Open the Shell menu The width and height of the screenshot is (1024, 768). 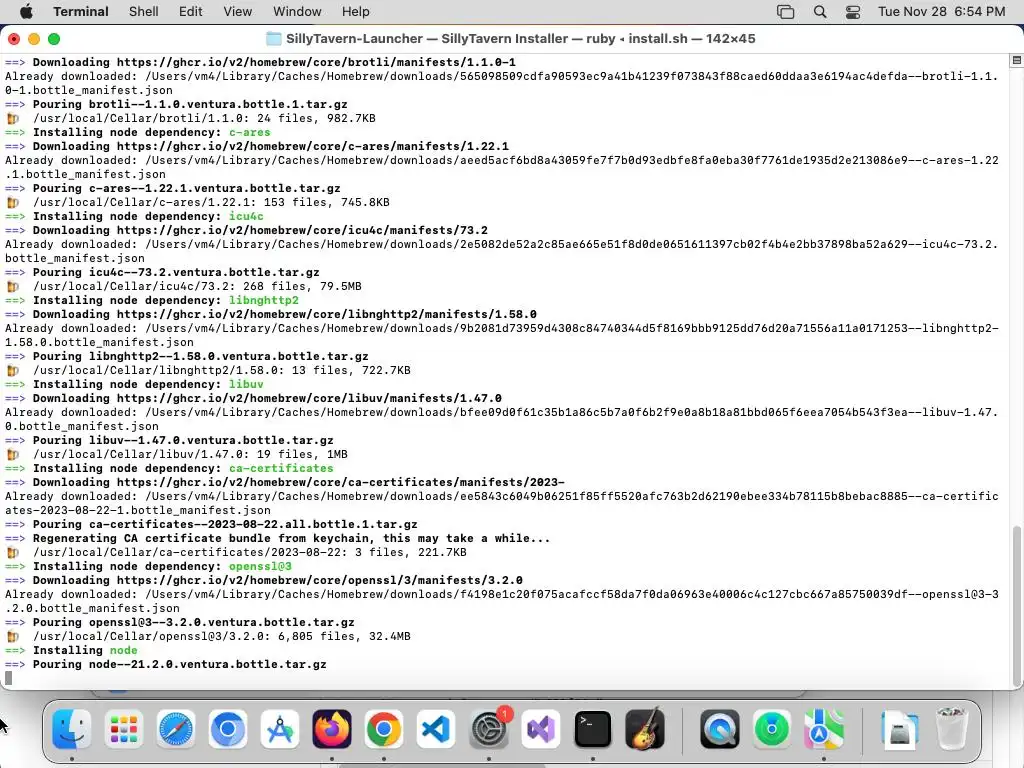(144, 12)
